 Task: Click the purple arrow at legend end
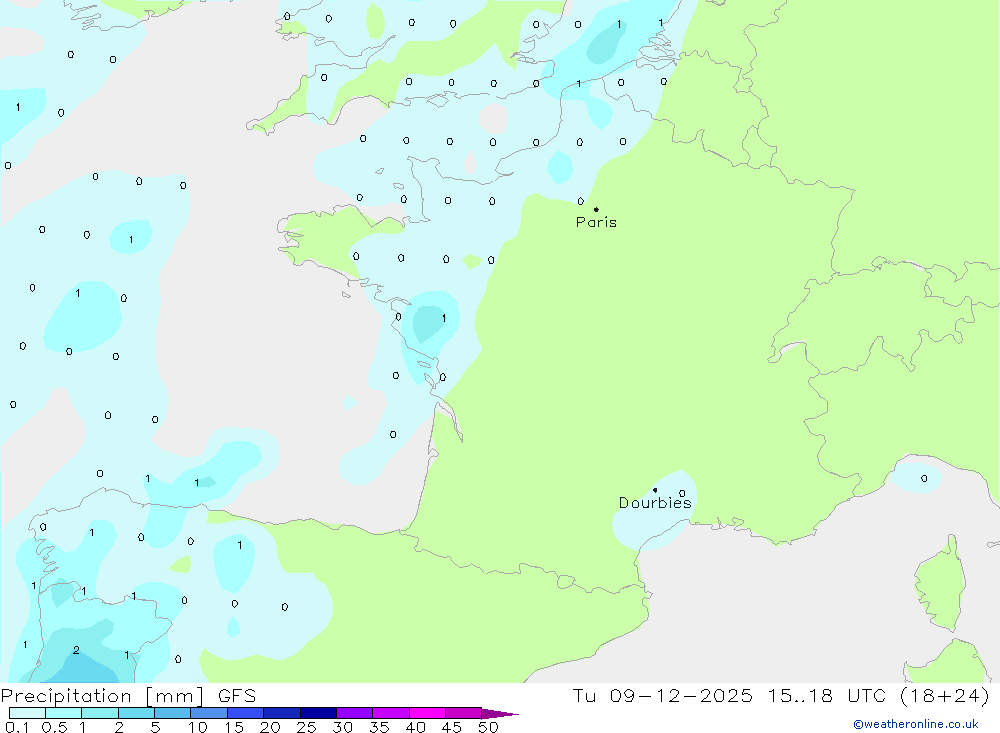coord(501,714)
